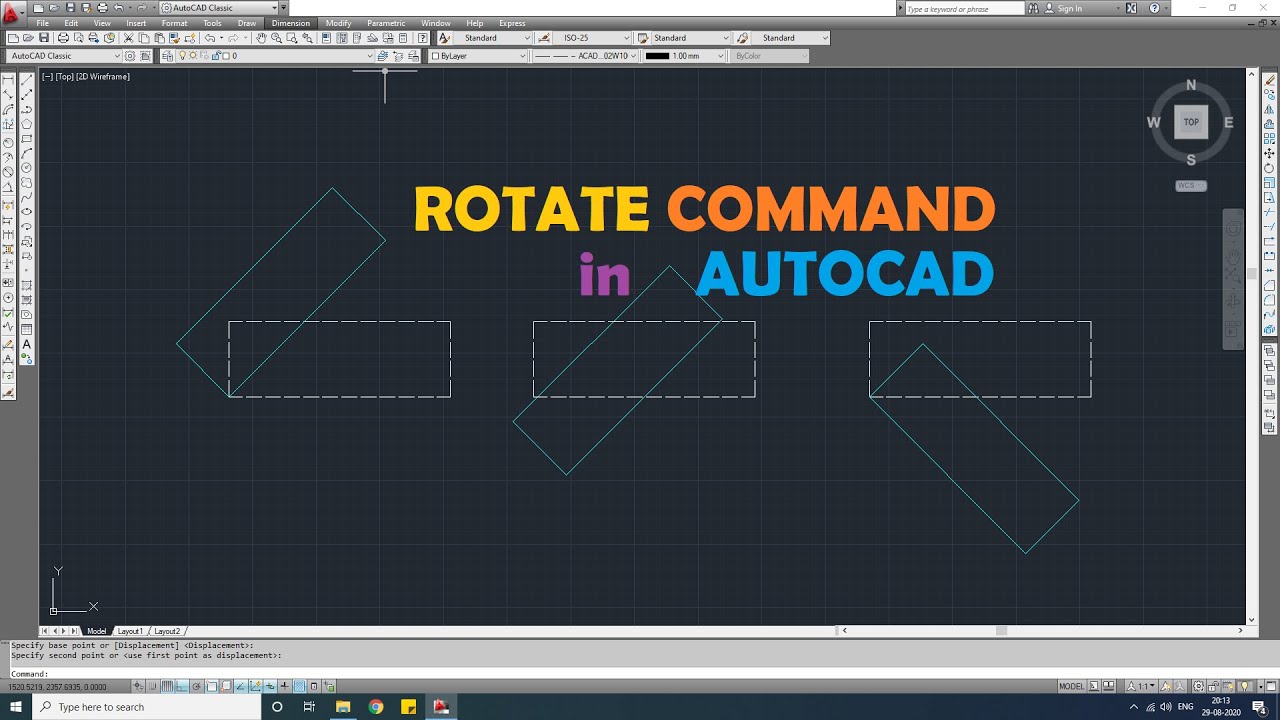
Task: Open the Modify menu
Action: pyautogui.click(x=338, y=23)
